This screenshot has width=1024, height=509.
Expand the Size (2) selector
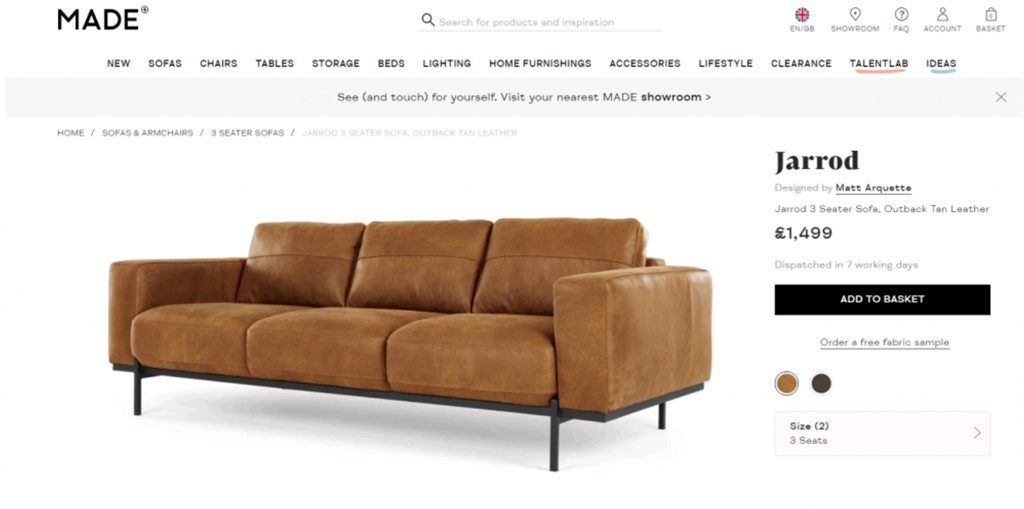(882, 433)
